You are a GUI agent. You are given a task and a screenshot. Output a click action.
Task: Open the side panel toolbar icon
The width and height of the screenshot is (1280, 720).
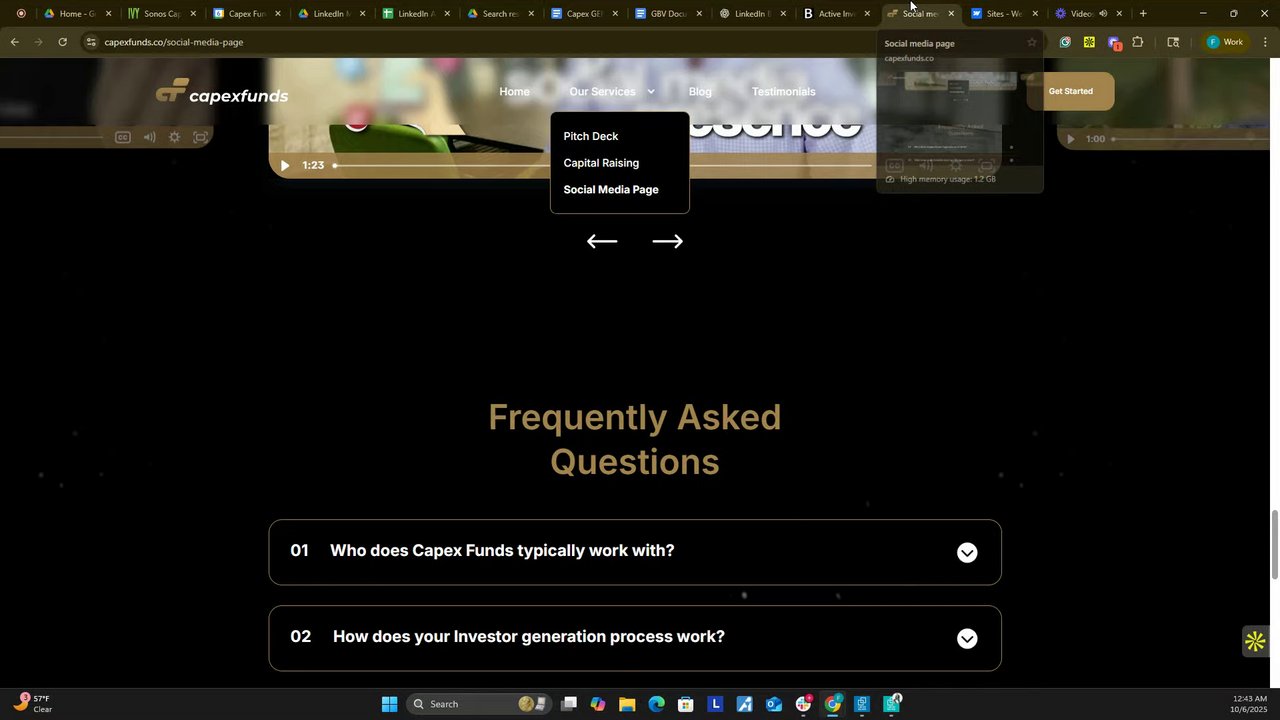[x=1173, y=42]
